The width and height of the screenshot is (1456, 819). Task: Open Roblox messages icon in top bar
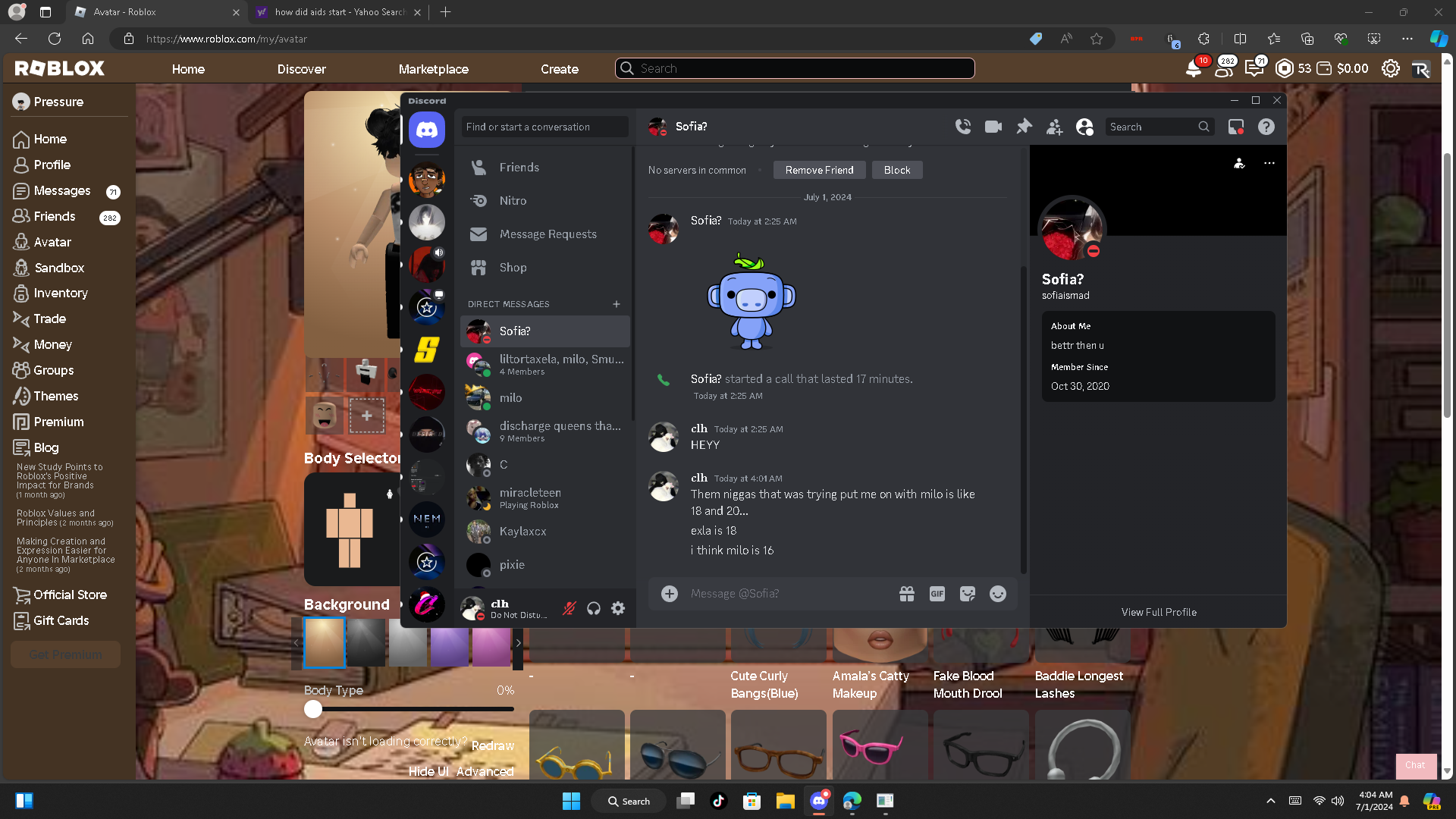[1254, 68]
